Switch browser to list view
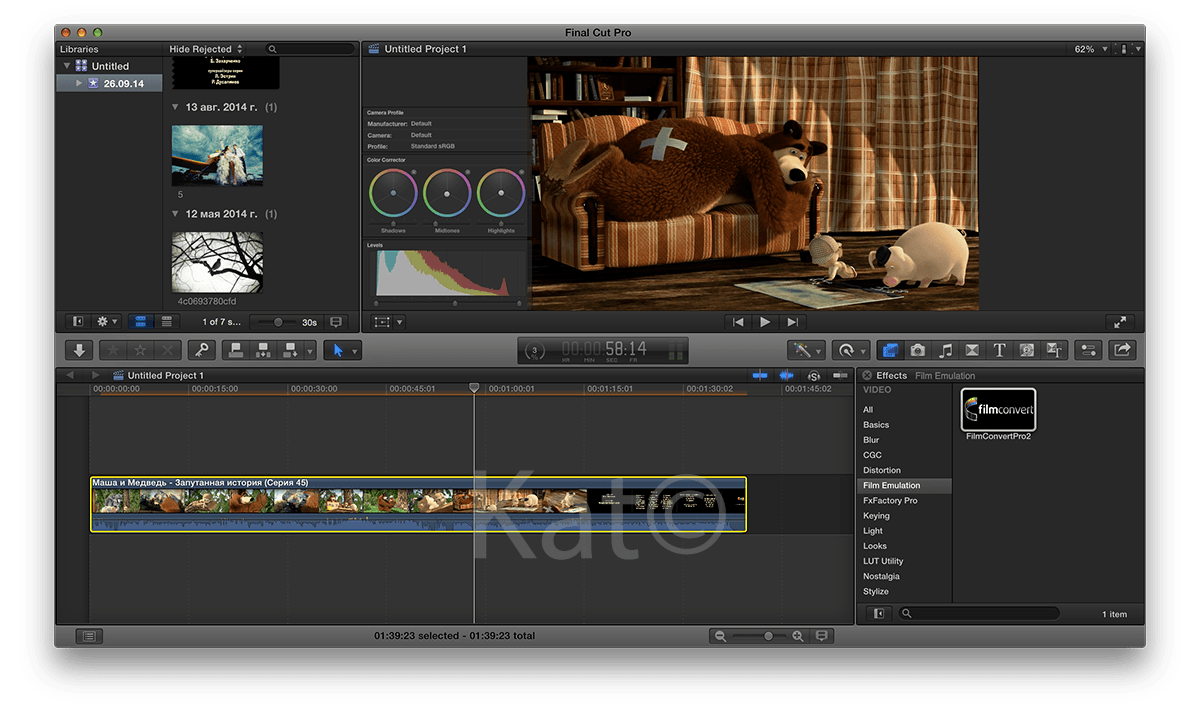This screenshot has width=1200, height=708. [166, 322]
